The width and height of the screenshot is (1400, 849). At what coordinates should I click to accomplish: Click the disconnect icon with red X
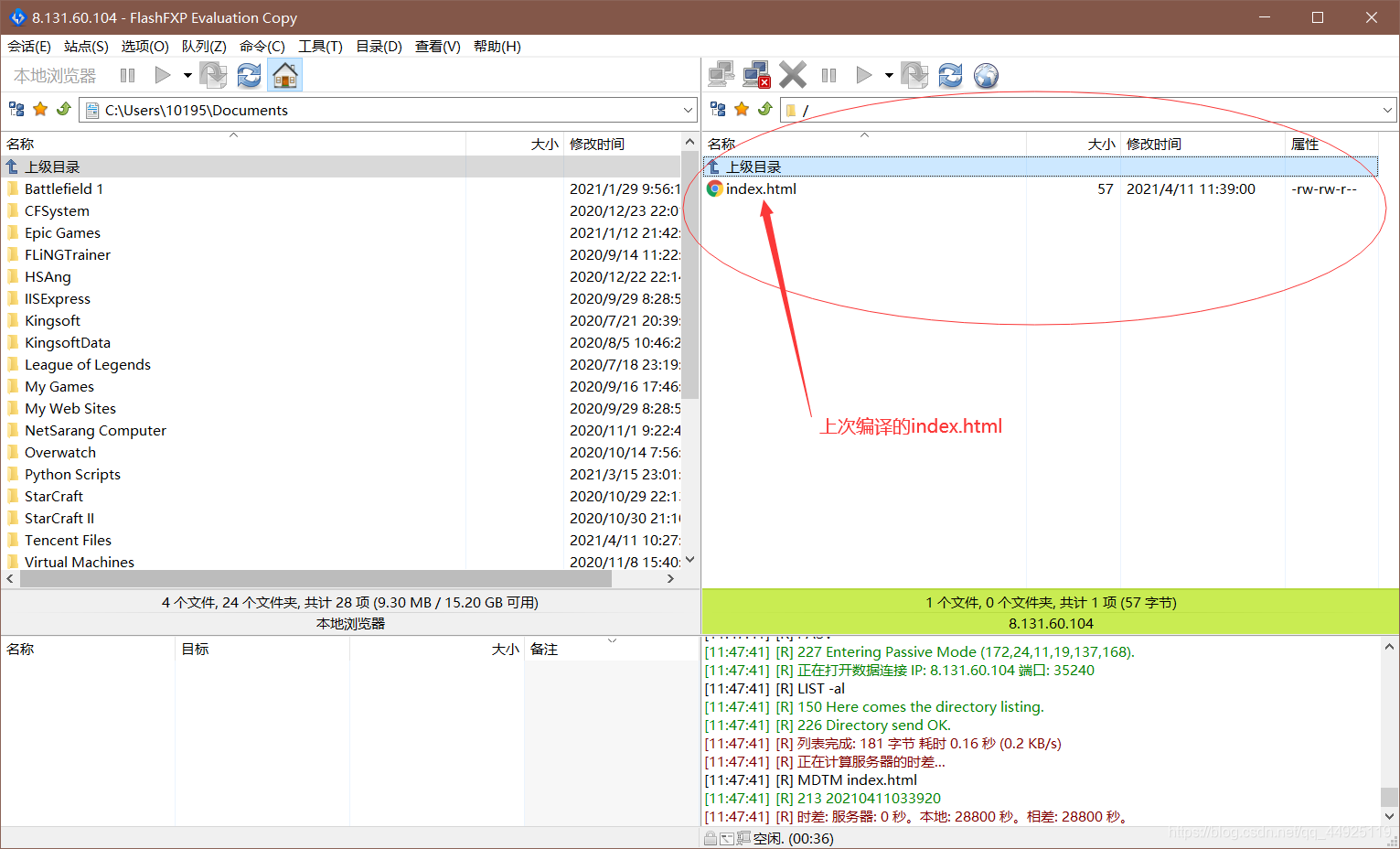pos(757,75)
